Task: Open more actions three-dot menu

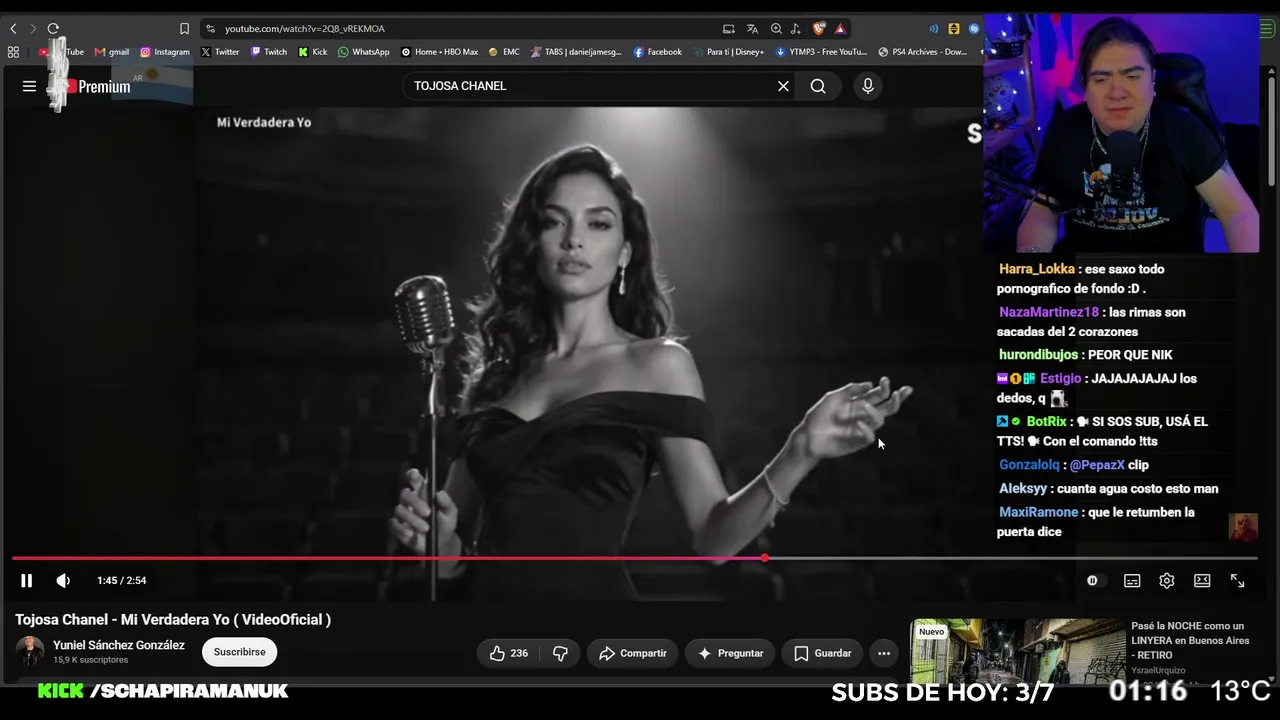Action: [x=884, y=653]
